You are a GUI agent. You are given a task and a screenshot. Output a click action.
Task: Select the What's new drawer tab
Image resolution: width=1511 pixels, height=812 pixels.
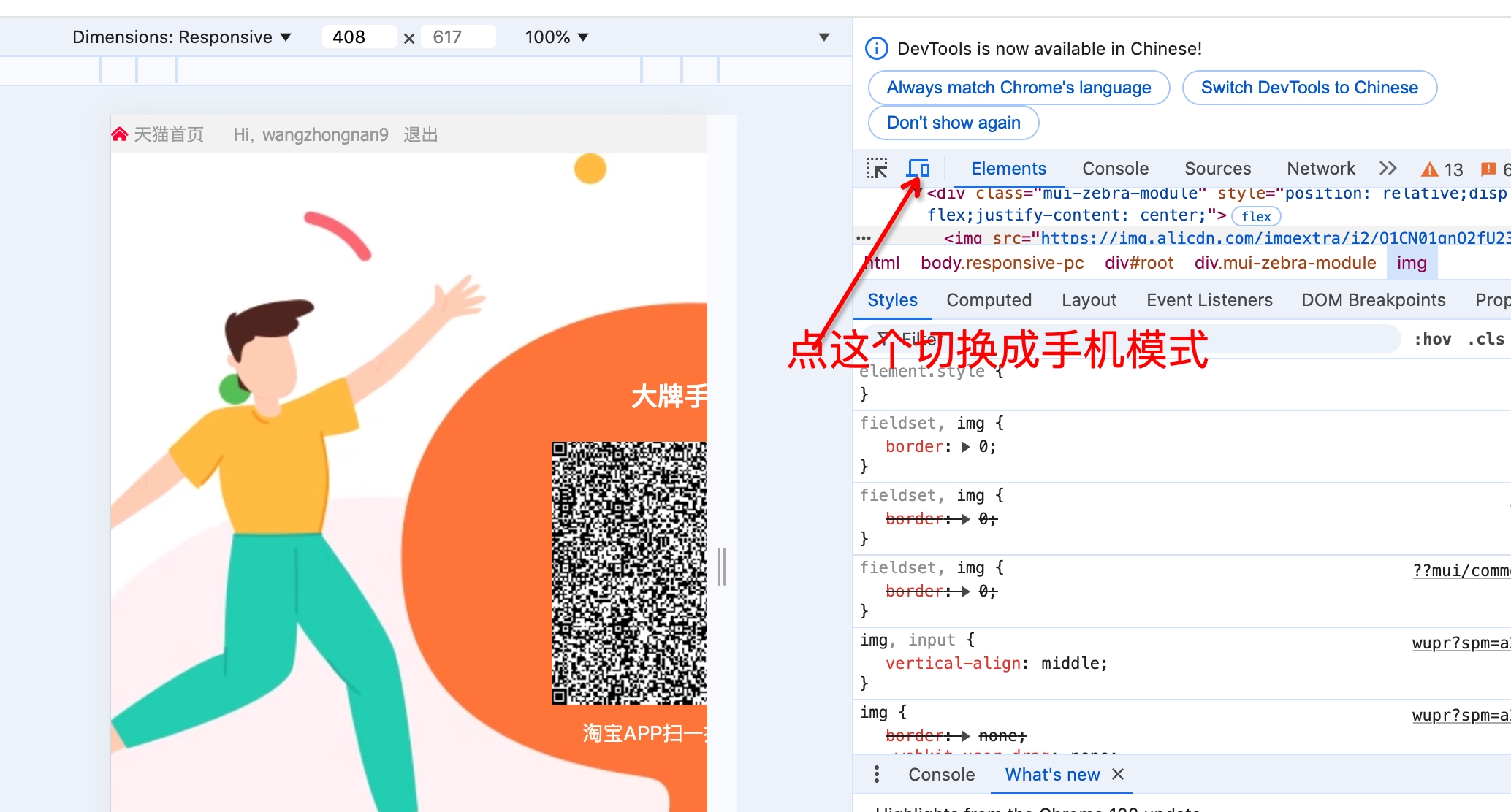pyautogui.click(x=1052, y=774)
